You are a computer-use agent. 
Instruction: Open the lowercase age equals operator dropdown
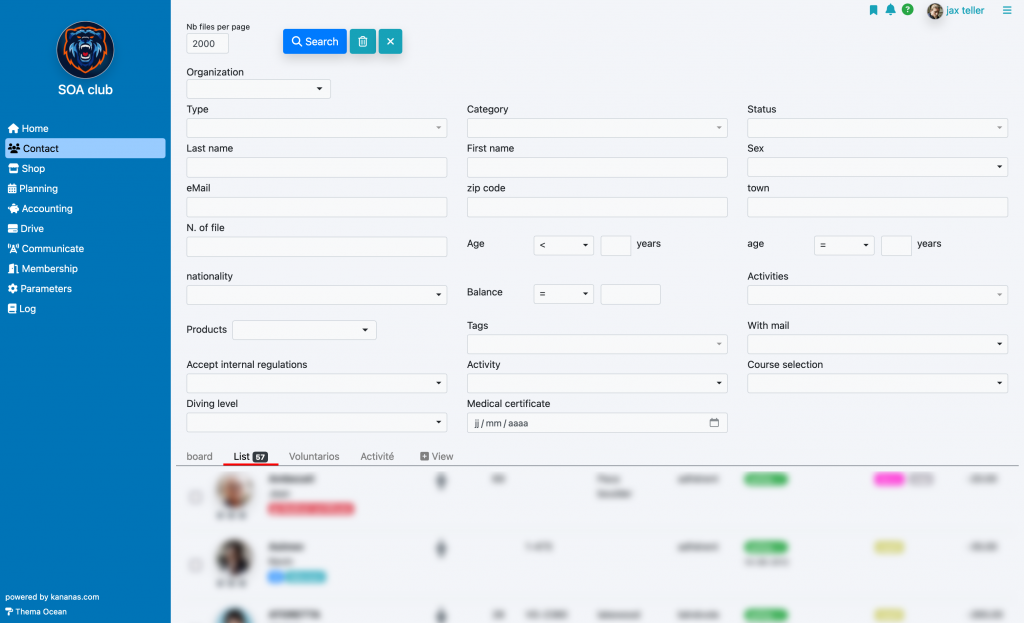tap(844, 245)
